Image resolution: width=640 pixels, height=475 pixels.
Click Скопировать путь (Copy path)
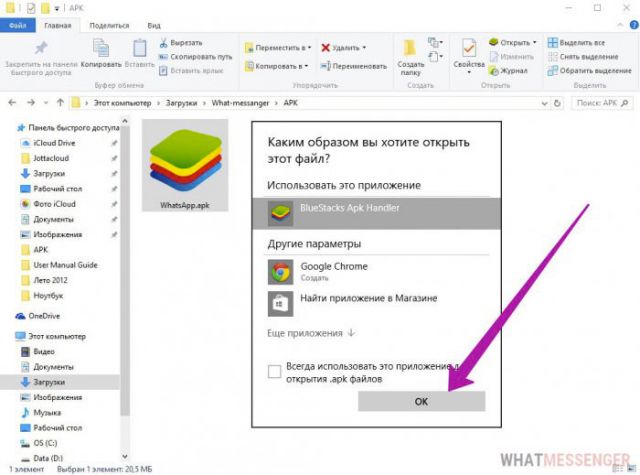tap(196, 57)
